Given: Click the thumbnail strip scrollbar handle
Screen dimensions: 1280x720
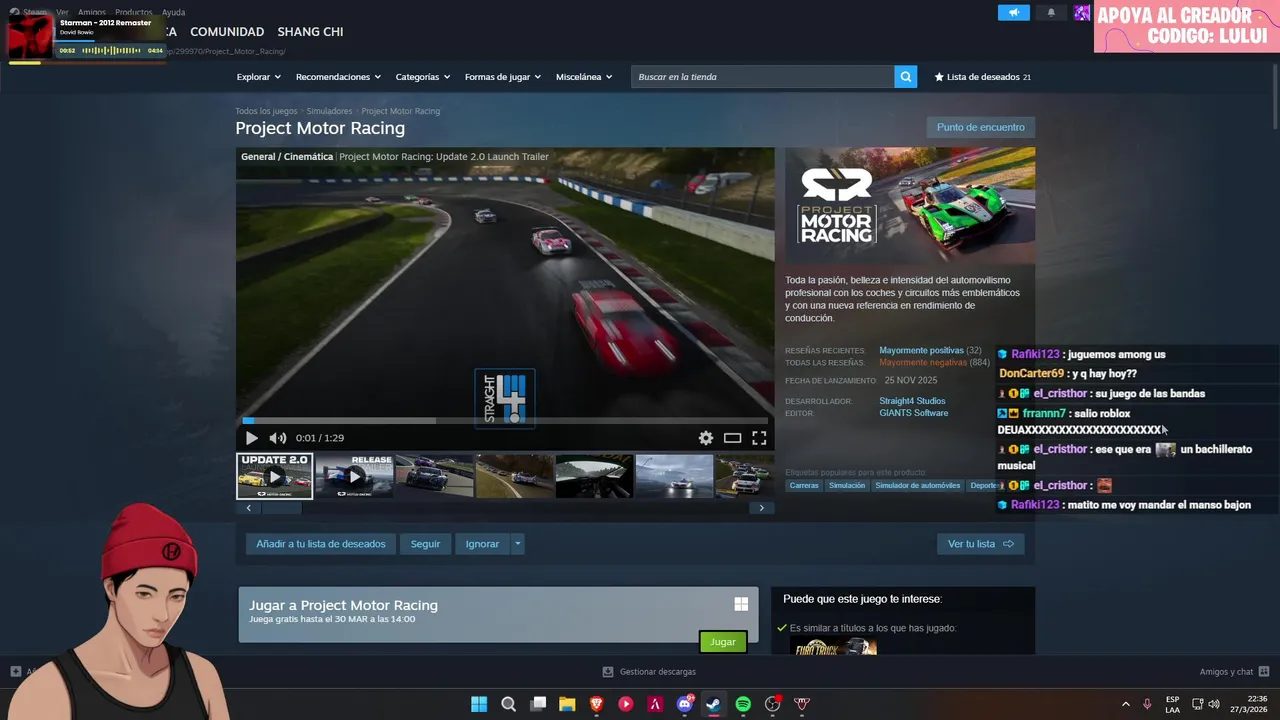Looking at the screenshot, I should (x=281, y=508).
